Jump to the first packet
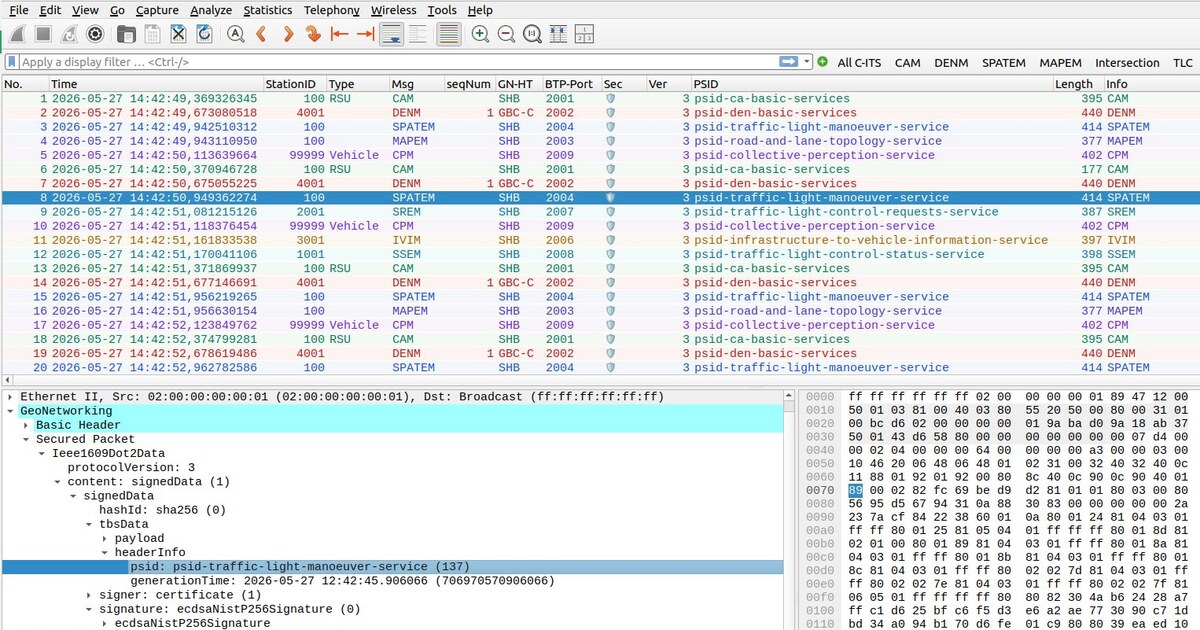This screenshot has width=1200, height=630. (339, 35)
